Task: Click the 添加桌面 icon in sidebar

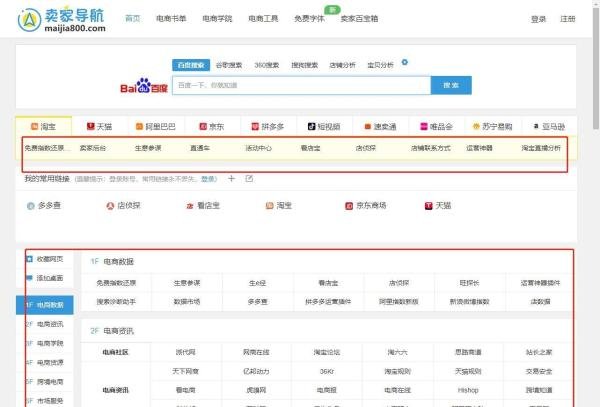Action: (29, 278)
